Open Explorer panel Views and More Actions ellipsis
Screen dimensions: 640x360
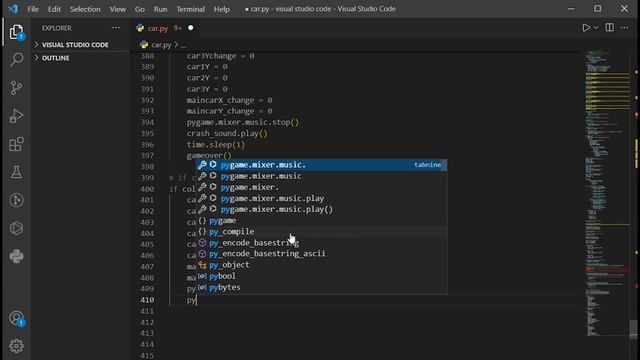[116, 28]
